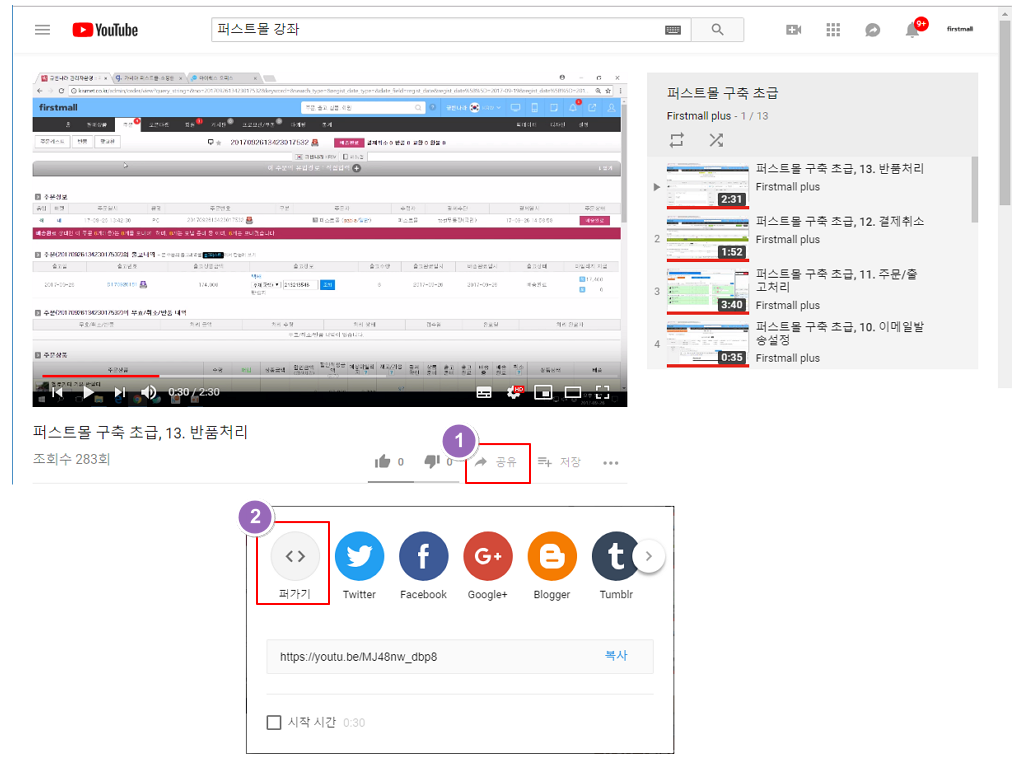Share the video on Tumblr
The image size is (1026, 773).
click(614, 556)
